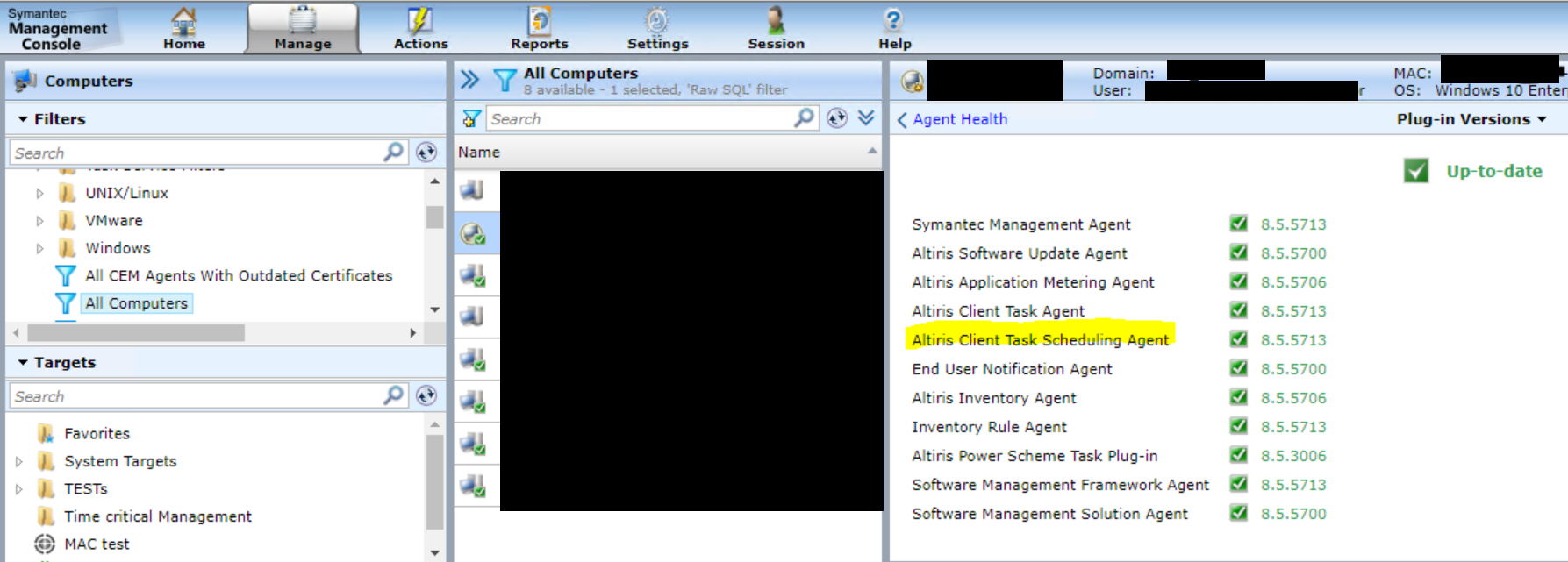Select the All Computers filter
The height and width of the screenshot is (562, 1568).
(137, 303)
